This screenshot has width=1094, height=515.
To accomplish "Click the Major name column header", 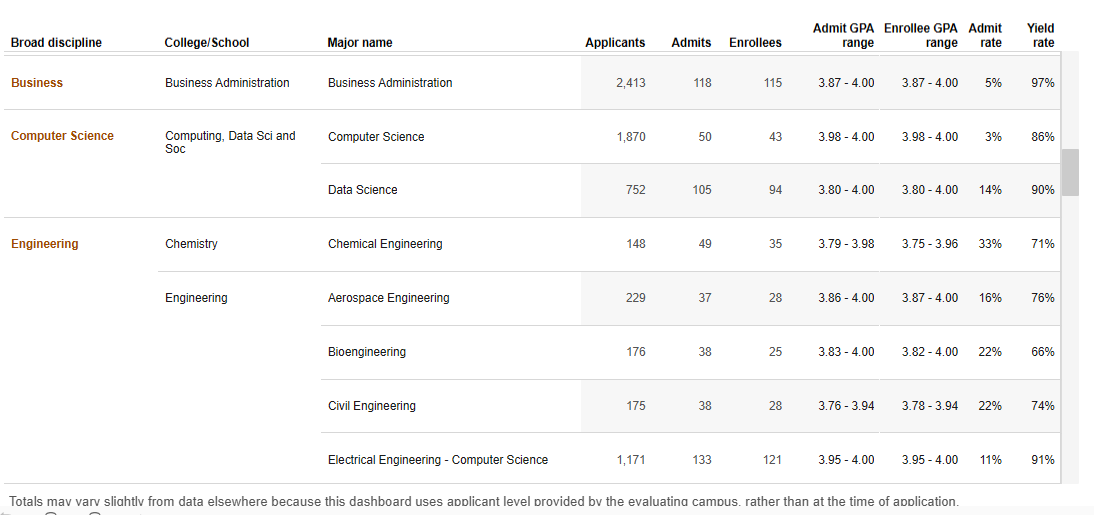I will [360, 43].
